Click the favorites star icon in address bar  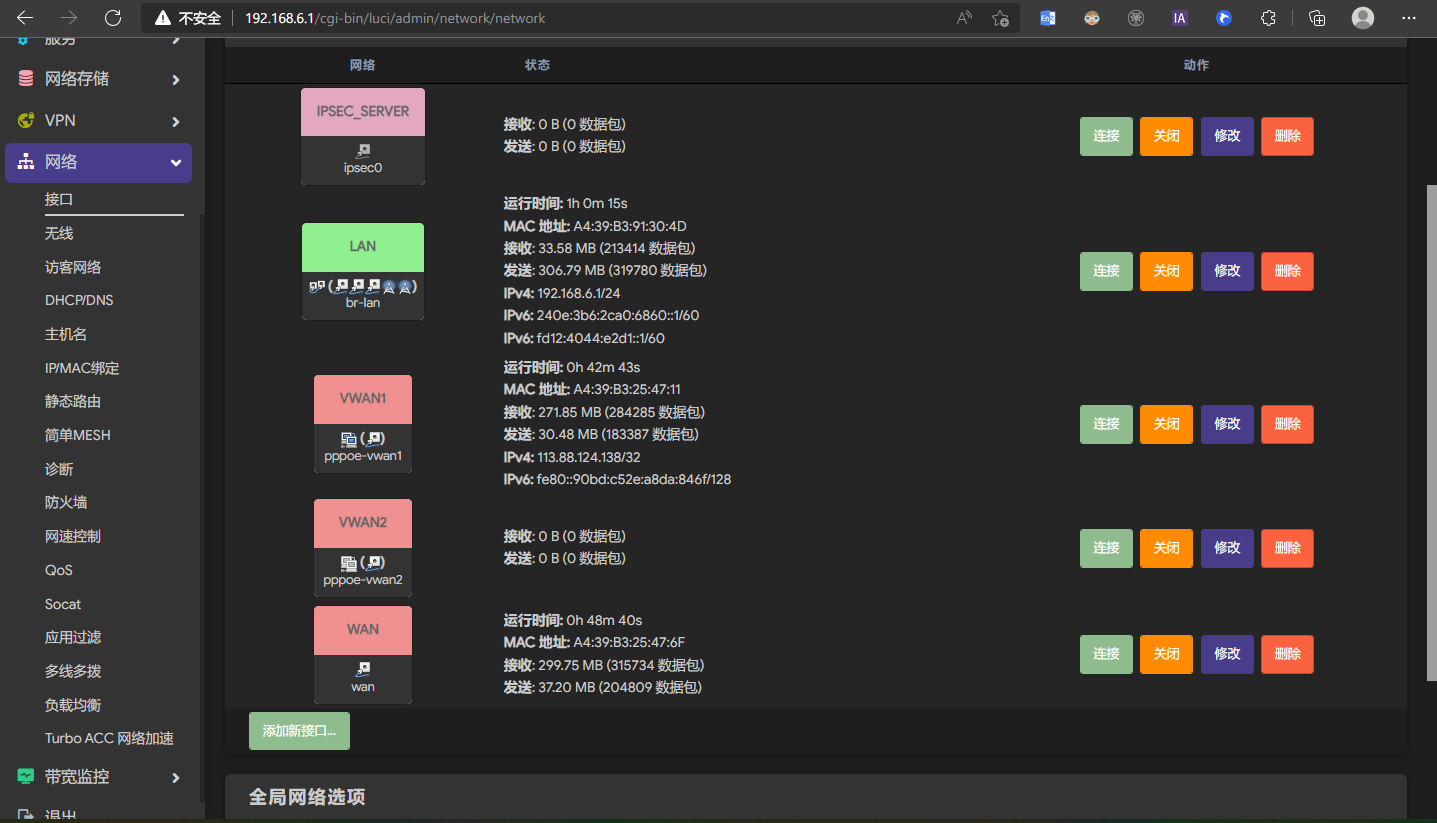pos(999,18)
